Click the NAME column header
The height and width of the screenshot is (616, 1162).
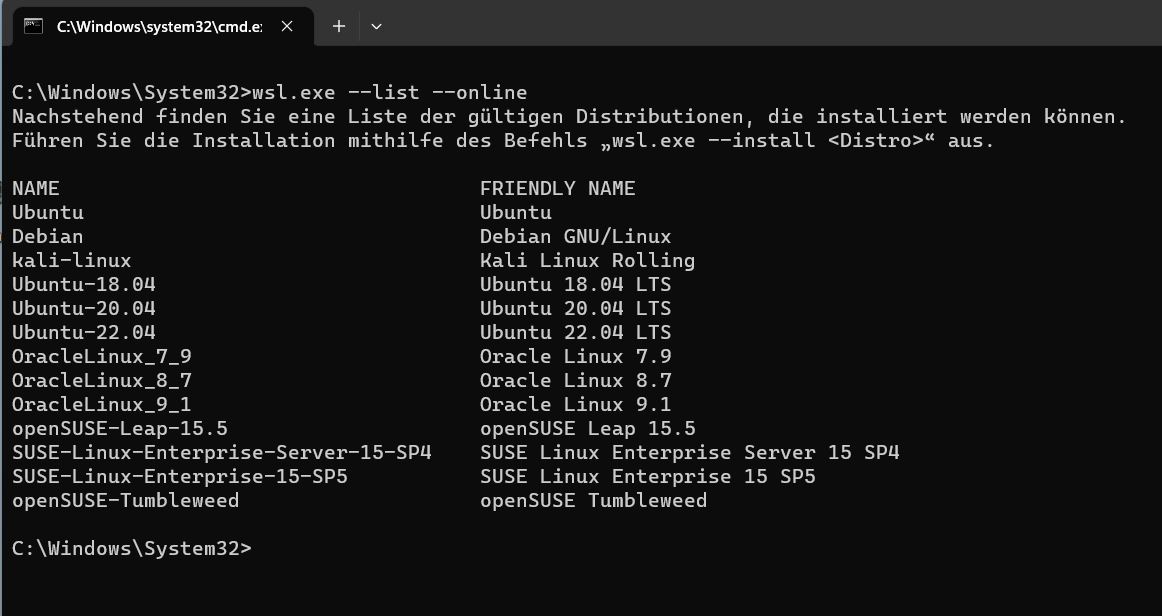click(x=36, y=188)
